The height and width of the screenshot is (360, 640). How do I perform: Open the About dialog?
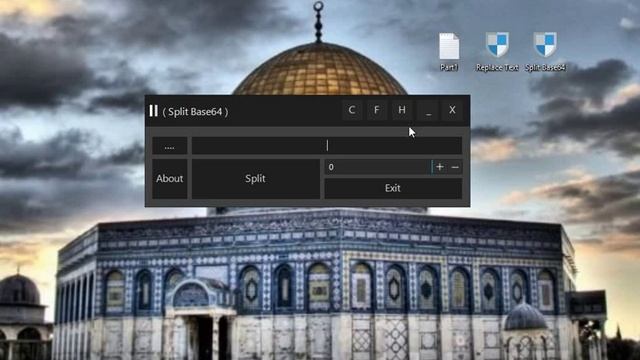click(170, 179)
